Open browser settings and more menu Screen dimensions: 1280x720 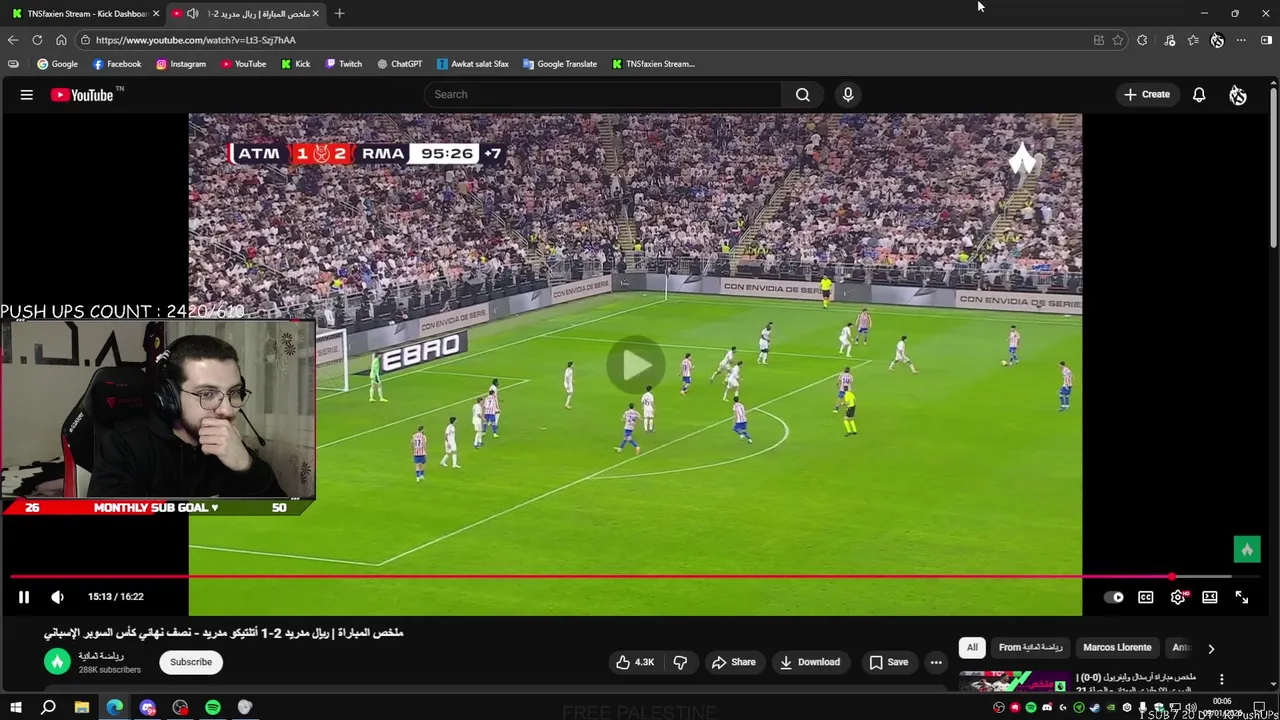(1241, 40)
